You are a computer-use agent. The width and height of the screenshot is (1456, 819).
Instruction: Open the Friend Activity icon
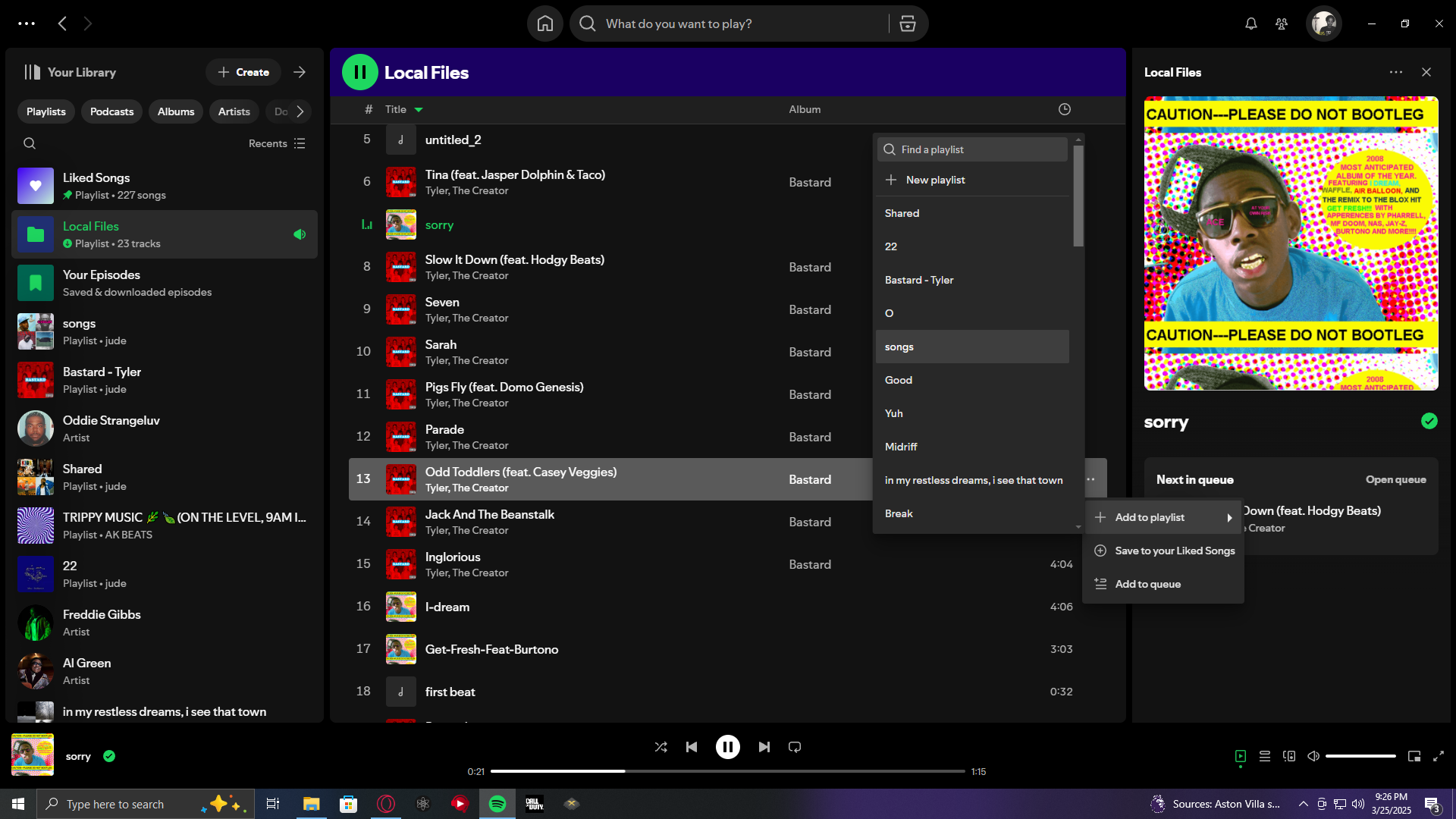tap(1282, 24)
